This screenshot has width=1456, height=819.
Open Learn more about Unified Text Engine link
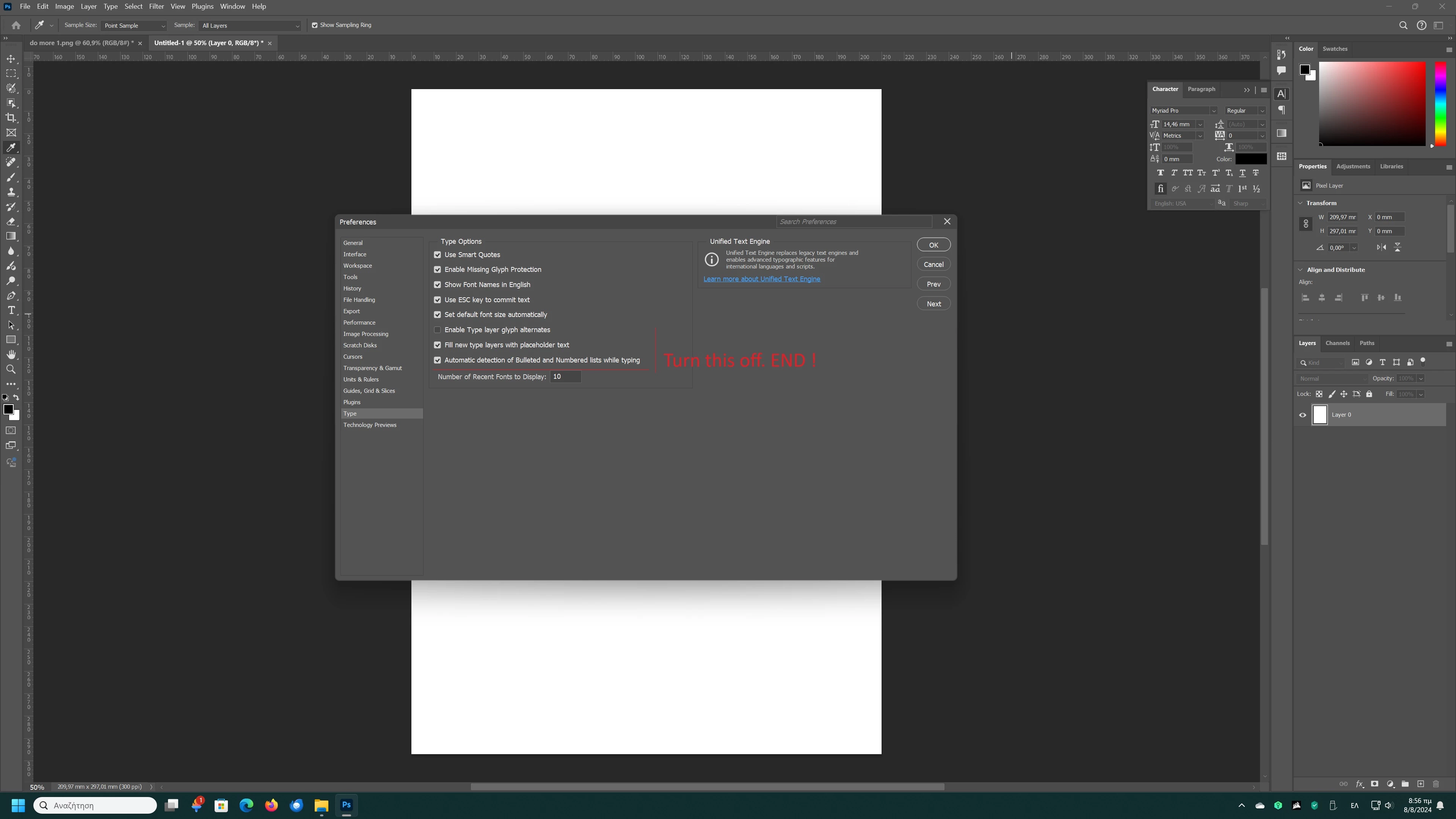coord(761,279)
